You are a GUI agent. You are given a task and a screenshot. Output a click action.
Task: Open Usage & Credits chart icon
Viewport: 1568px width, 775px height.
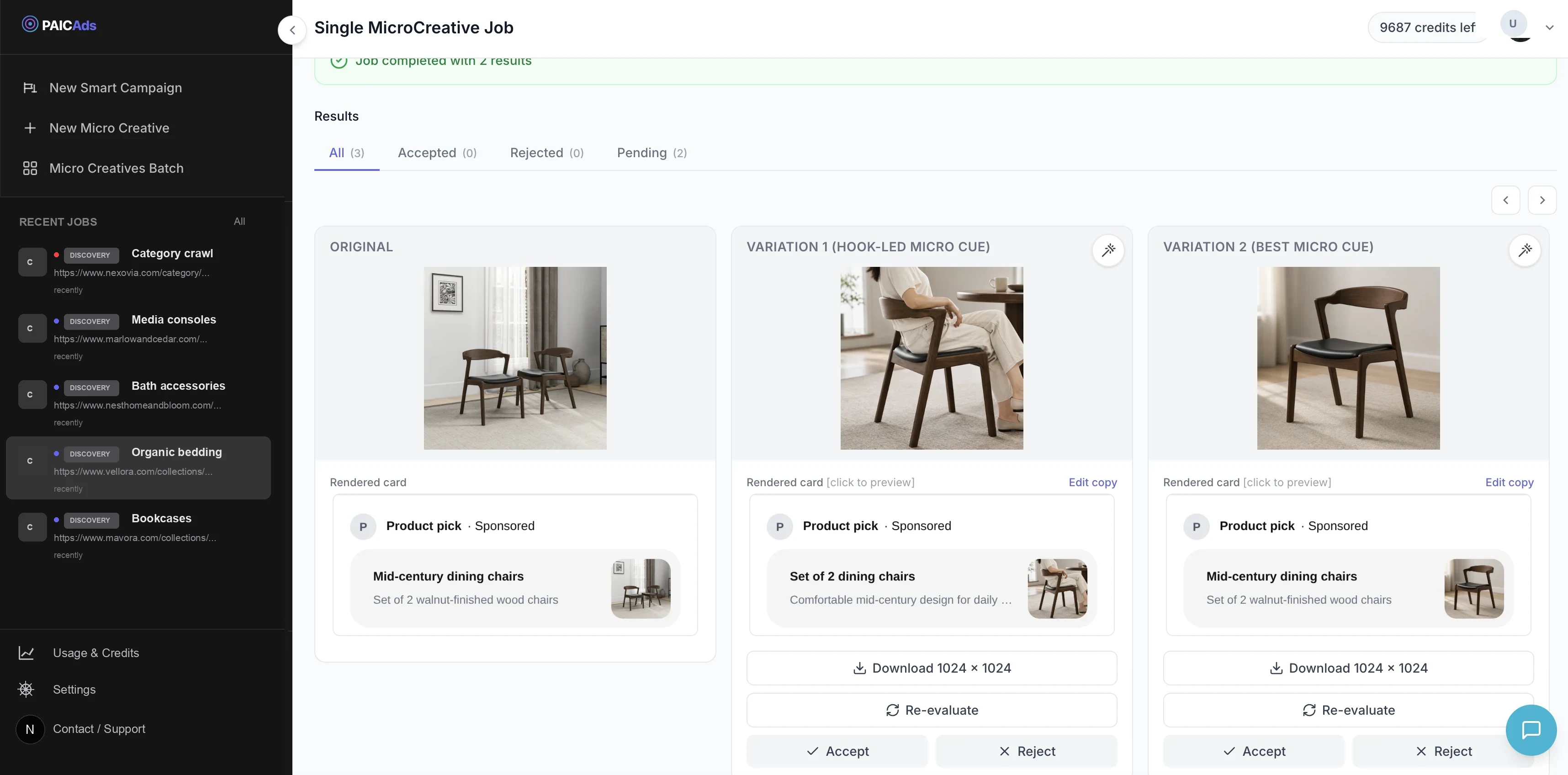pyautogui.click(x=26, y=653)
